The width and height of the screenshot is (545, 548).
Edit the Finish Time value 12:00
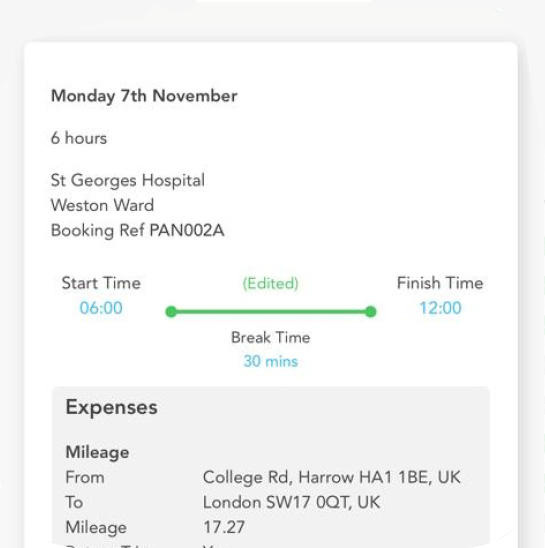440,308
